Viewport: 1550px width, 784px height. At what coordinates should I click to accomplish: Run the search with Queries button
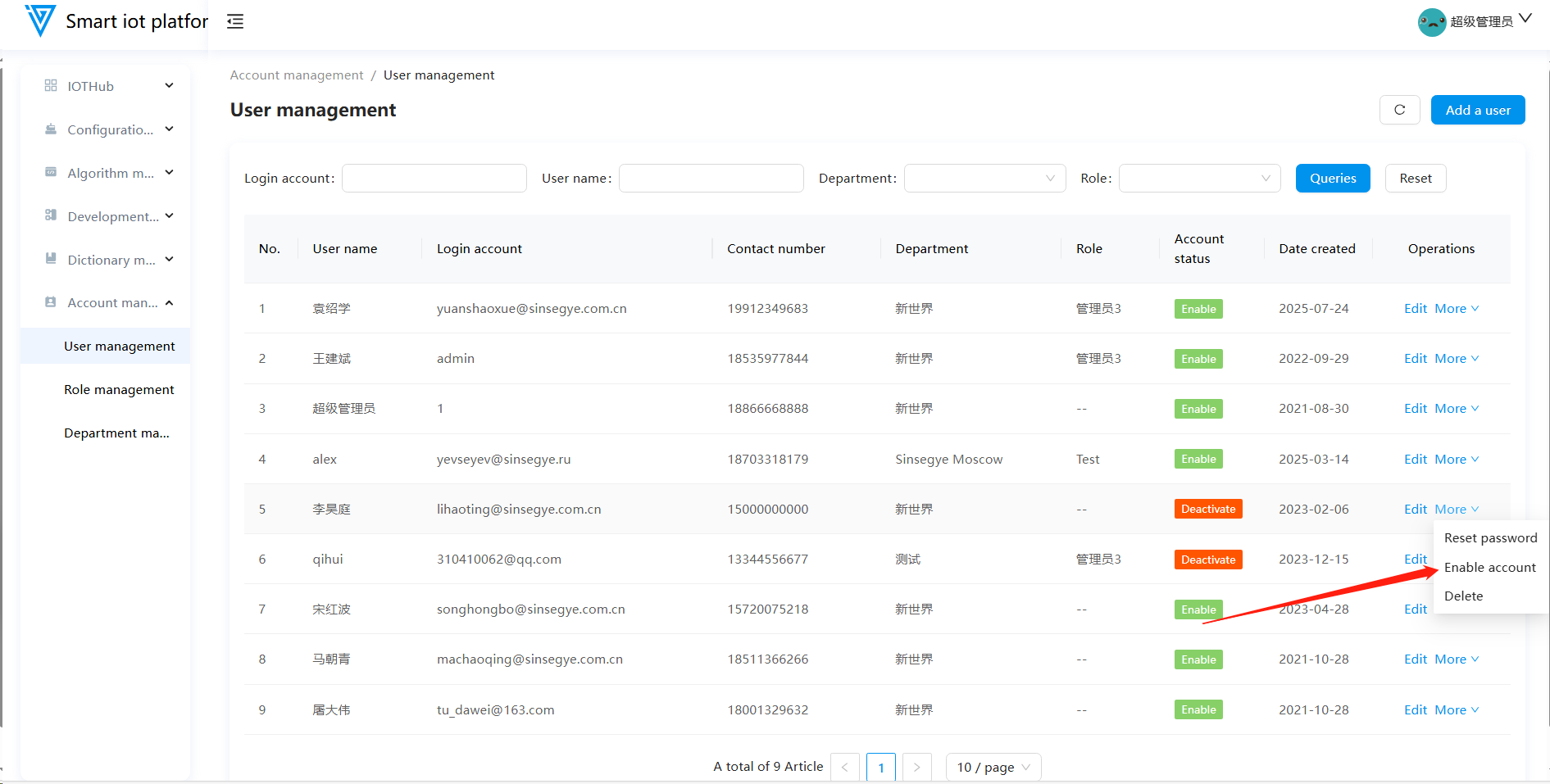1333,179
